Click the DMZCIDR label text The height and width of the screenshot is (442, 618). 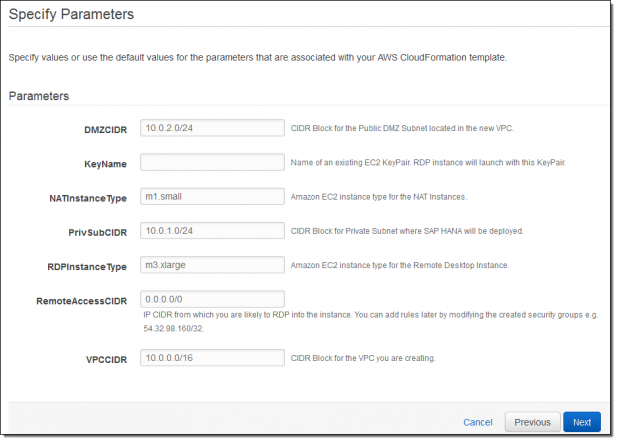coord(106,130)
